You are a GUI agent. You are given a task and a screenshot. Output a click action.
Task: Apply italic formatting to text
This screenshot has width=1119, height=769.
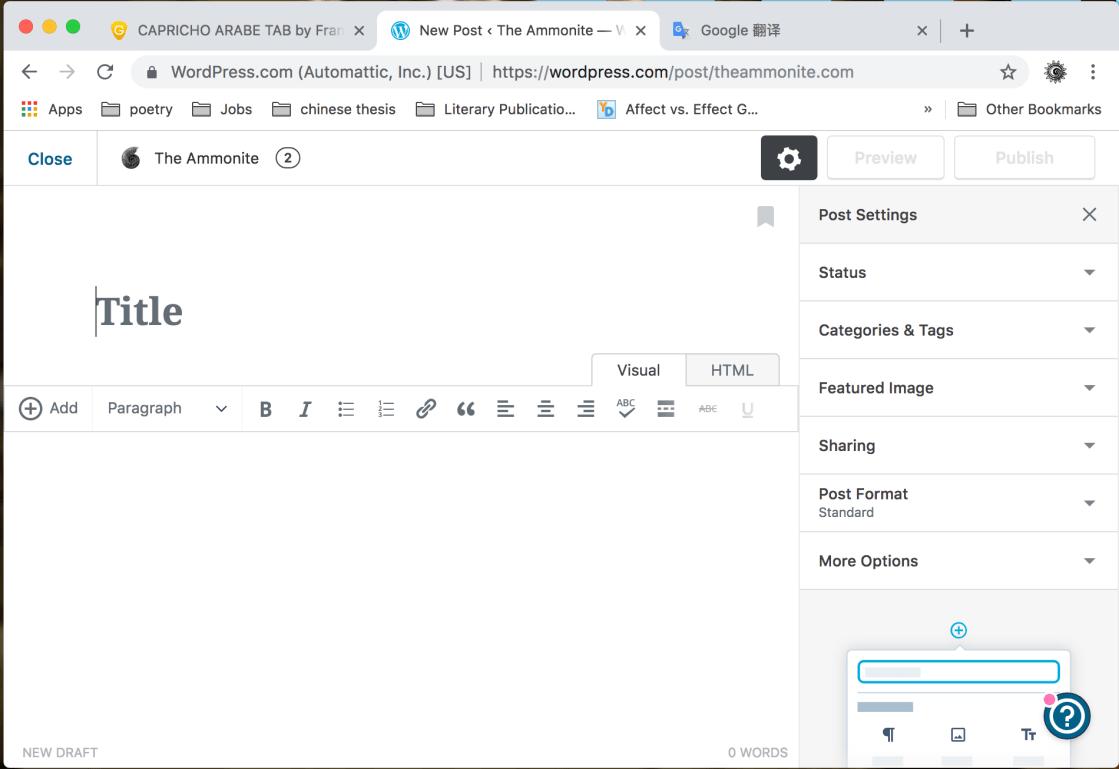(x=305, y=409)
